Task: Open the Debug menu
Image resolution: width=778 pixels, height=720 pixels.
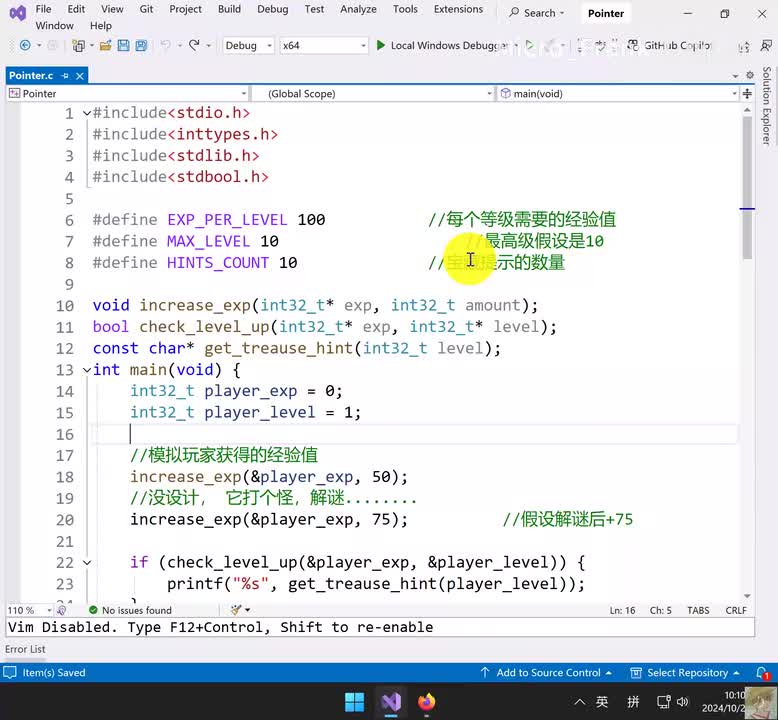Action: (x=272, y=9)
